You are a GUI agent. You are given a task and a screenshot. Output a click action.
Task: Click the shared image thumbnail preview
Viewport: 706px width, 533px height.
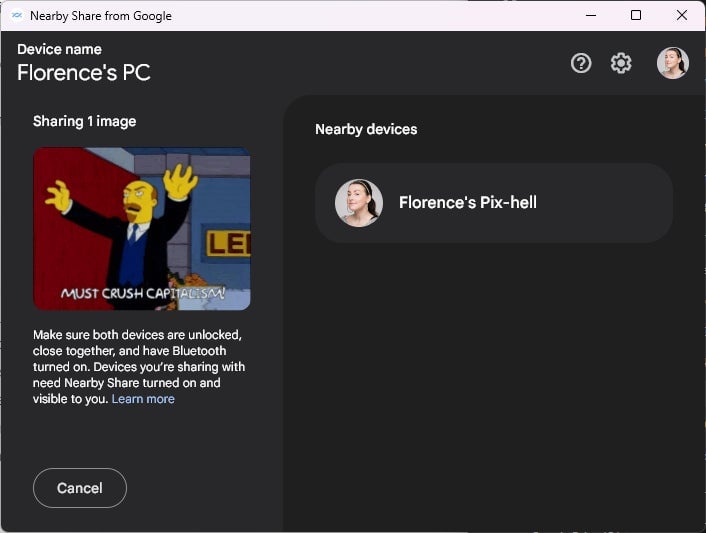(x=142, y=229)
